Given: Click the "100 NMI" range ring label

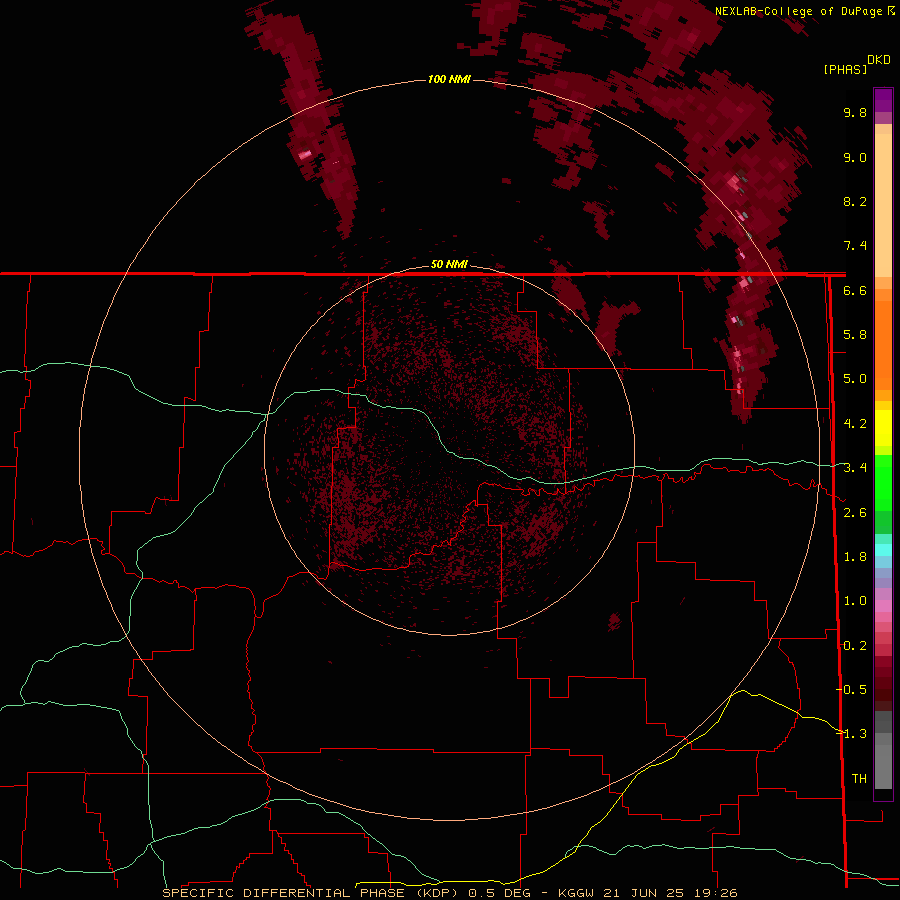Looking at the screenshot, I should click(x=449, y=79).
